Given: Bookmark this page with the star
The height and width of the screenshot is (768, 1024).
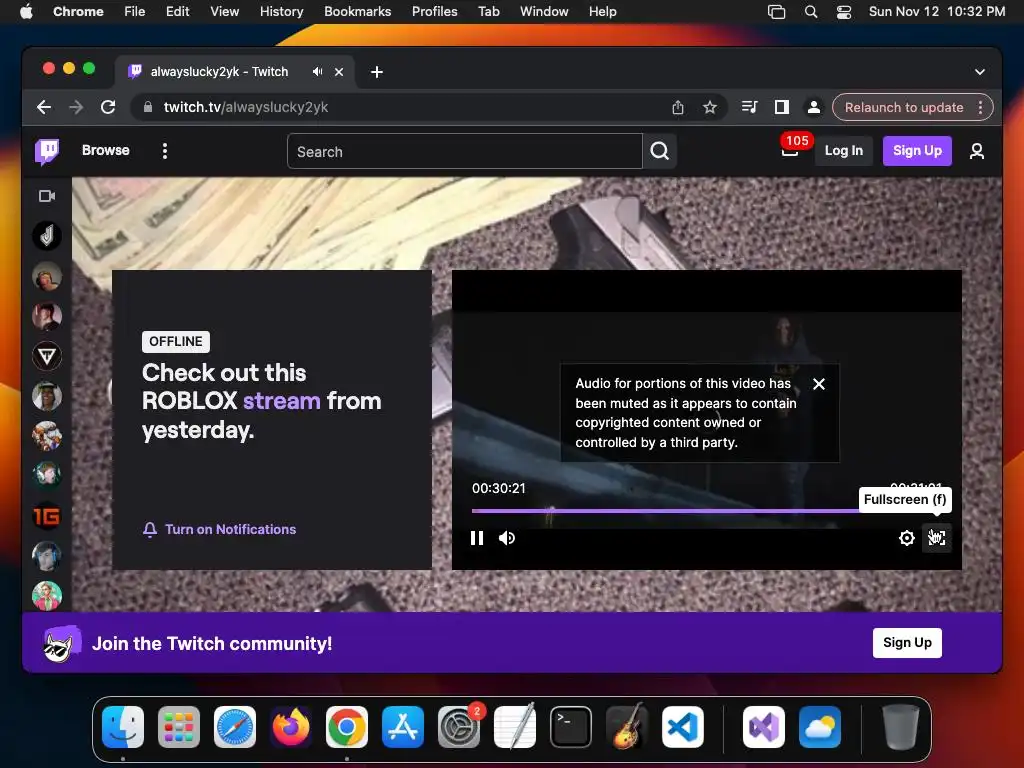Looking at the screenshot, I should pyautogui.click(x=710, y=107).
